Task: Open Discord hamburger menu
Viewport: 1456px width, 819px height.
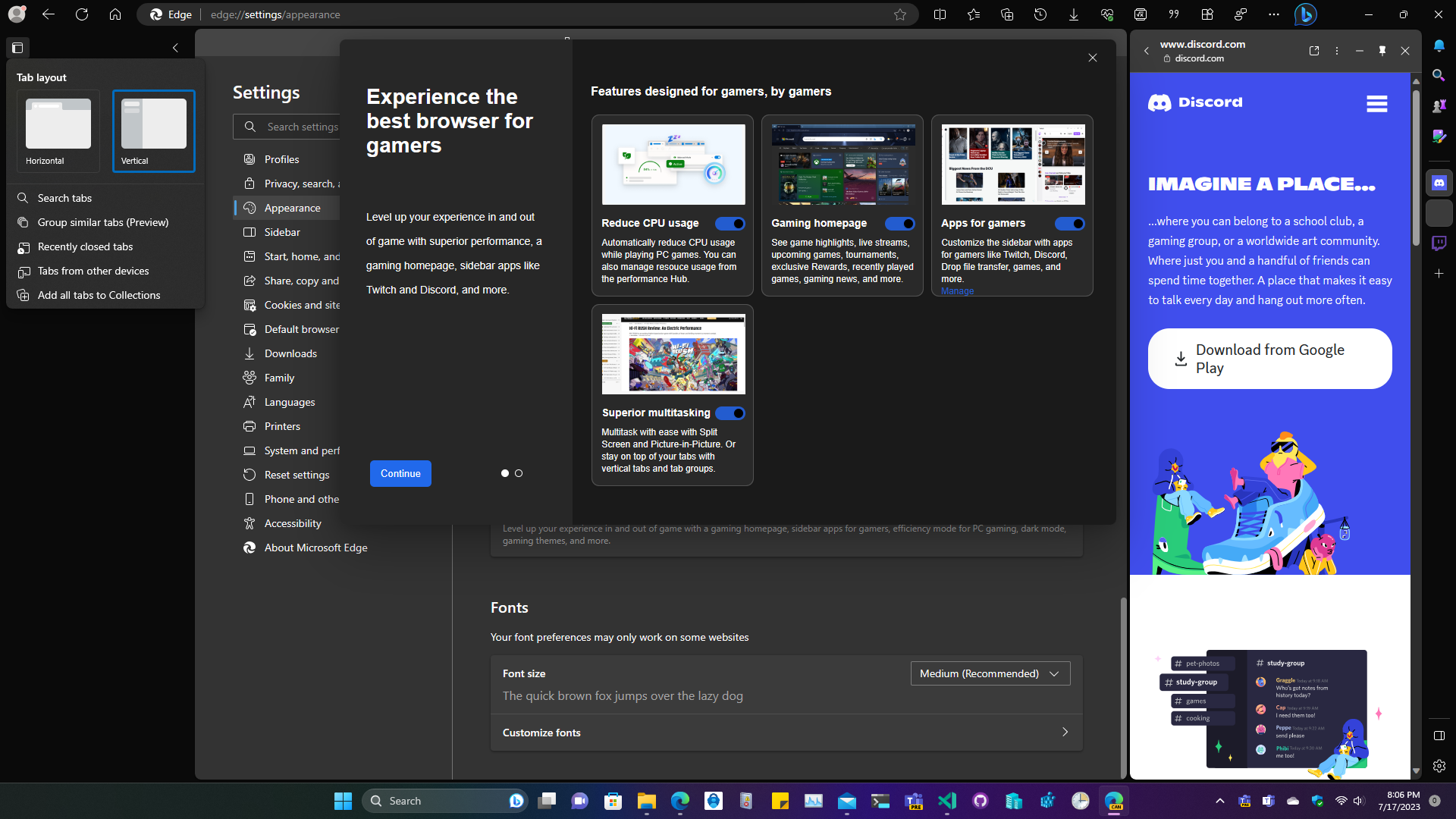Action: pyautogui.click(x=1376, y=104)
